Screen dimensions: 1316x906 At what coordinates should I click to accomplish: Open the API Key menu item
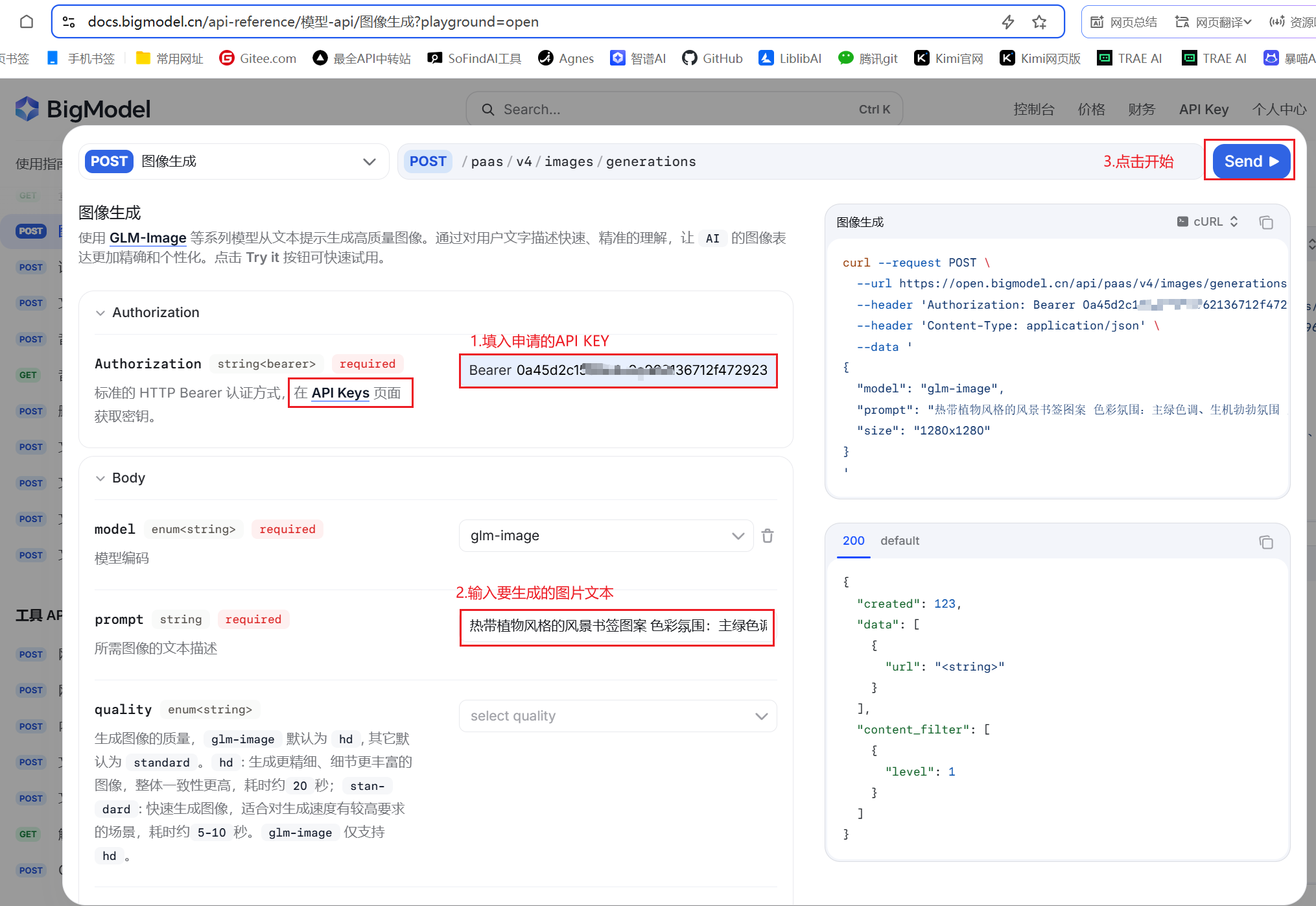(1204, 109)
